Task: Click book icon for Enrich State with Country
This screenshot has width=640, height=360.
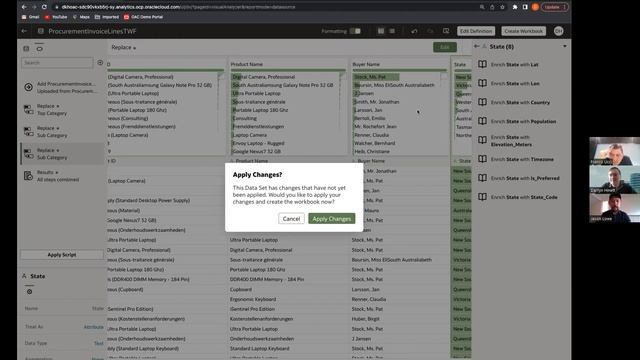Action: pyautogui.click(x=482, y=102)
